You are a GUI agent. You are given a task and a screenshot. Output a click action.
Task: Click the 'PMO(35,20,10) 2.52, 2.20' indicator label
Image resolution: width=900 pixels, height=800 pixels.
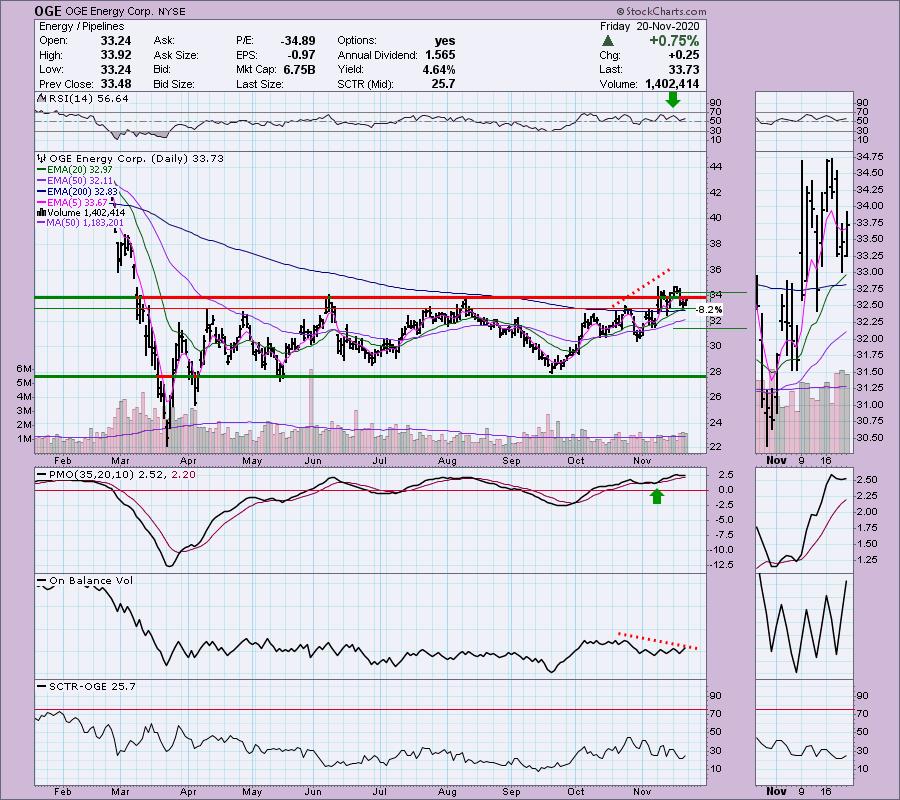[x=122, y=475]
